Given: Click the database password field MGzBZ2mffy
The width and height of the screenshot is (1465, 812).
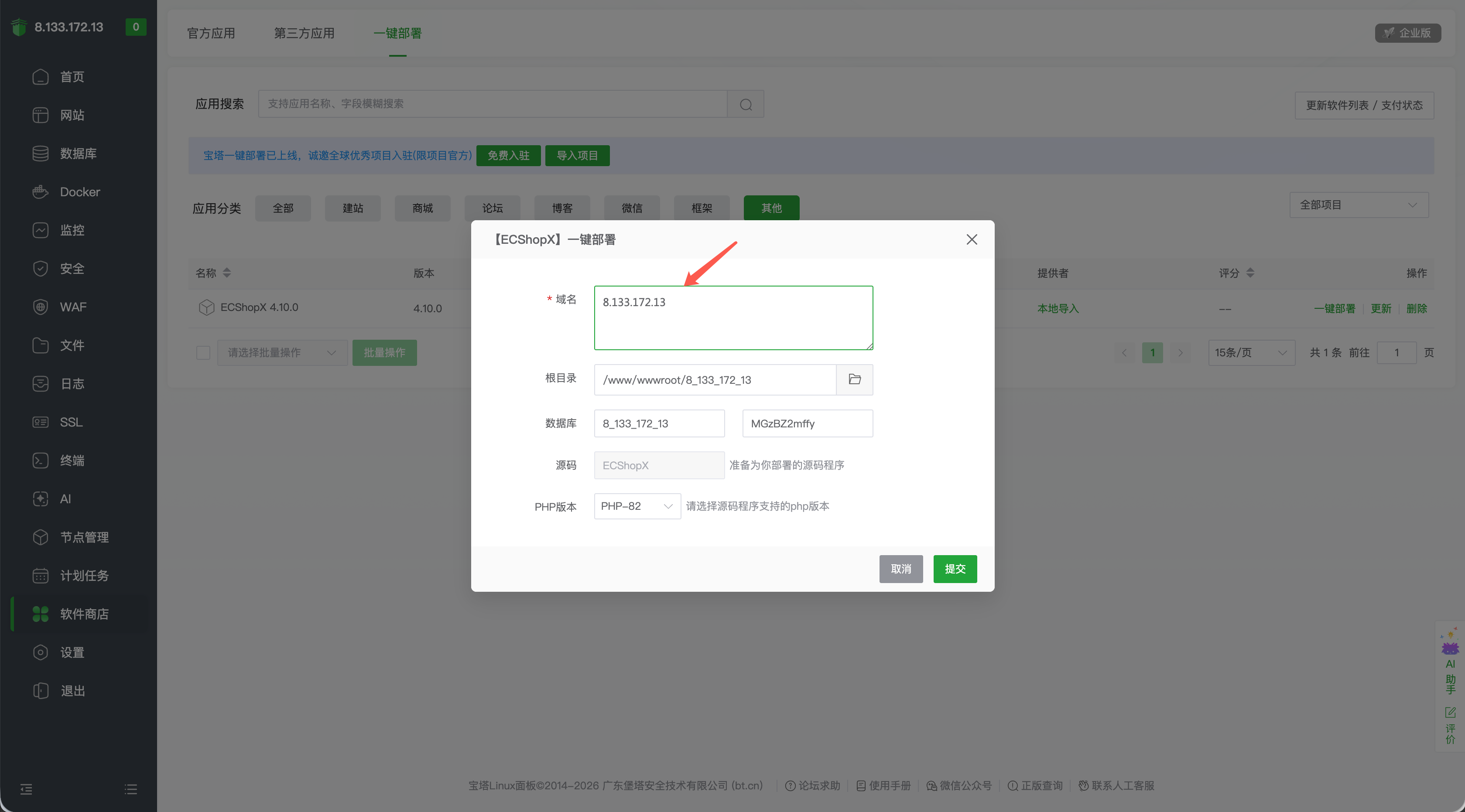Looking at the screenshot, I should pyautogui.click(x=808, y=423).
